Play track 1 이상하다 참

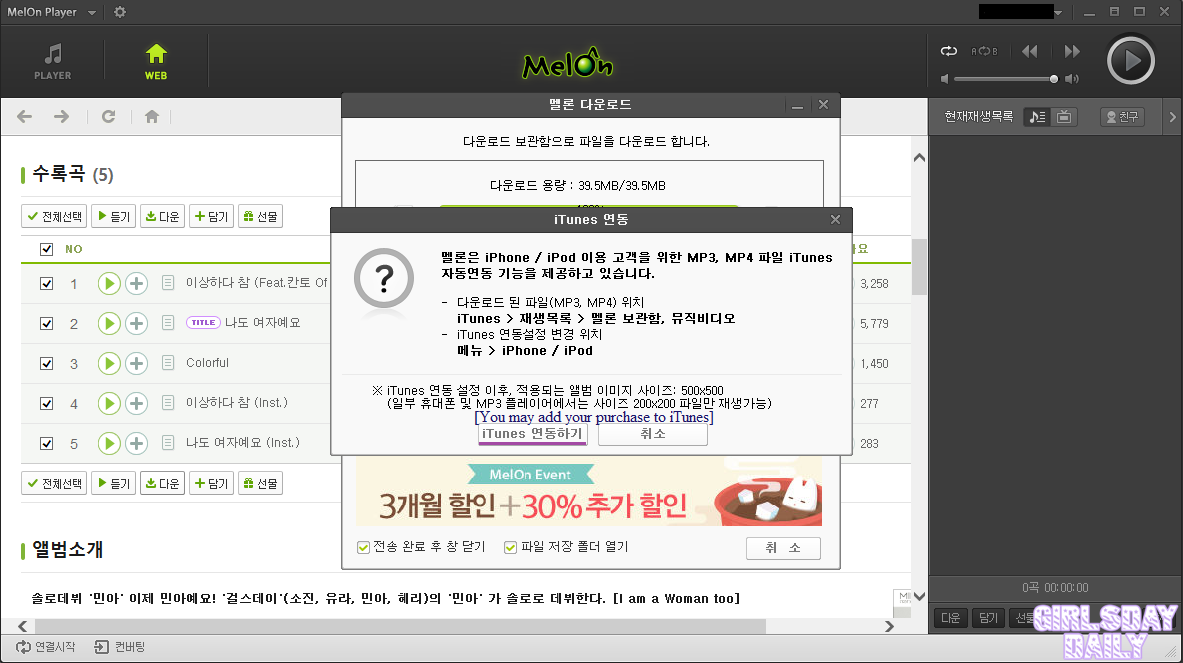click(x=109, y=284)
